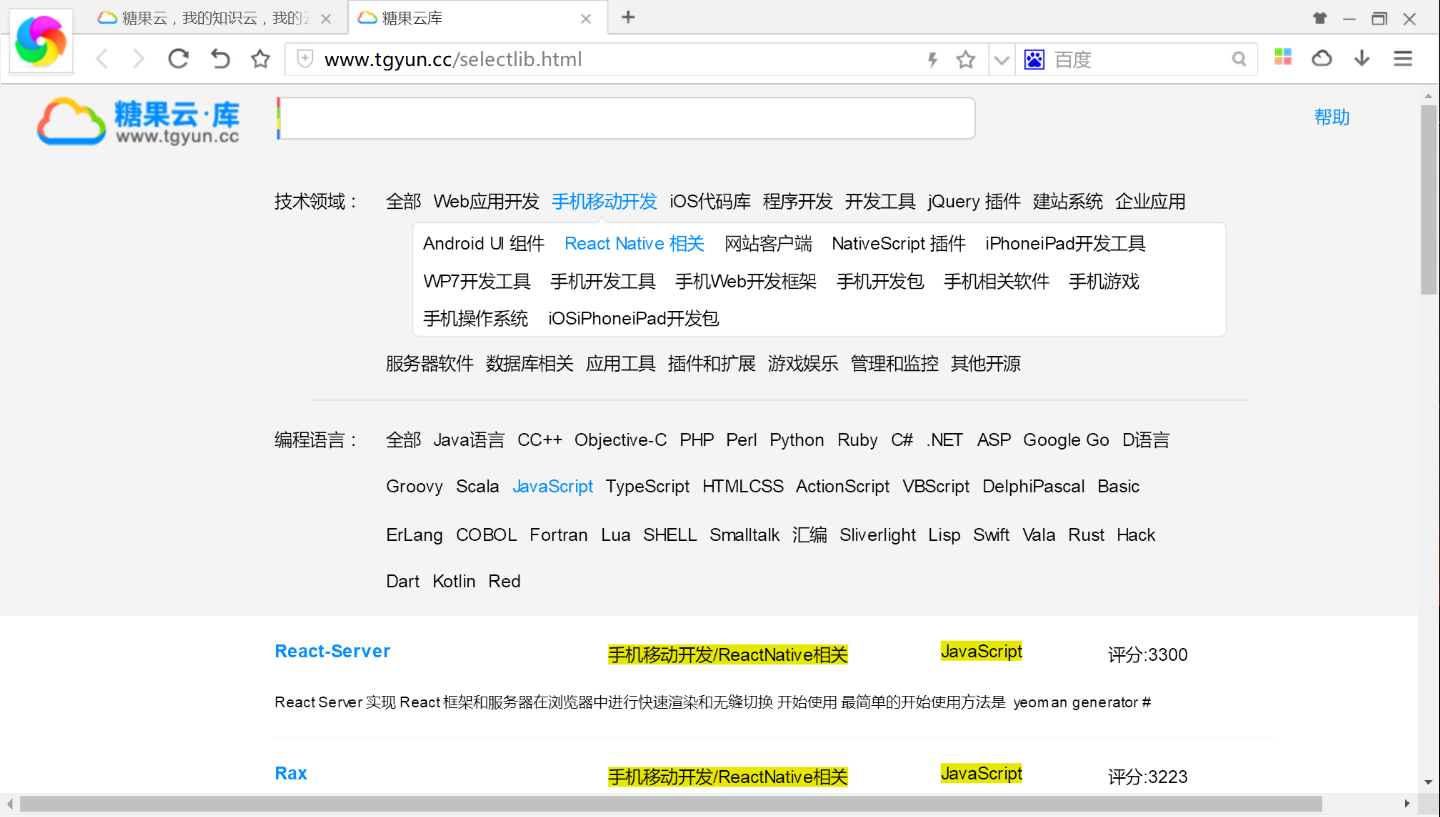This screenshot has width=1440, height=817.
Task: Select the Kotlin language filter
Action: (454, 581)
